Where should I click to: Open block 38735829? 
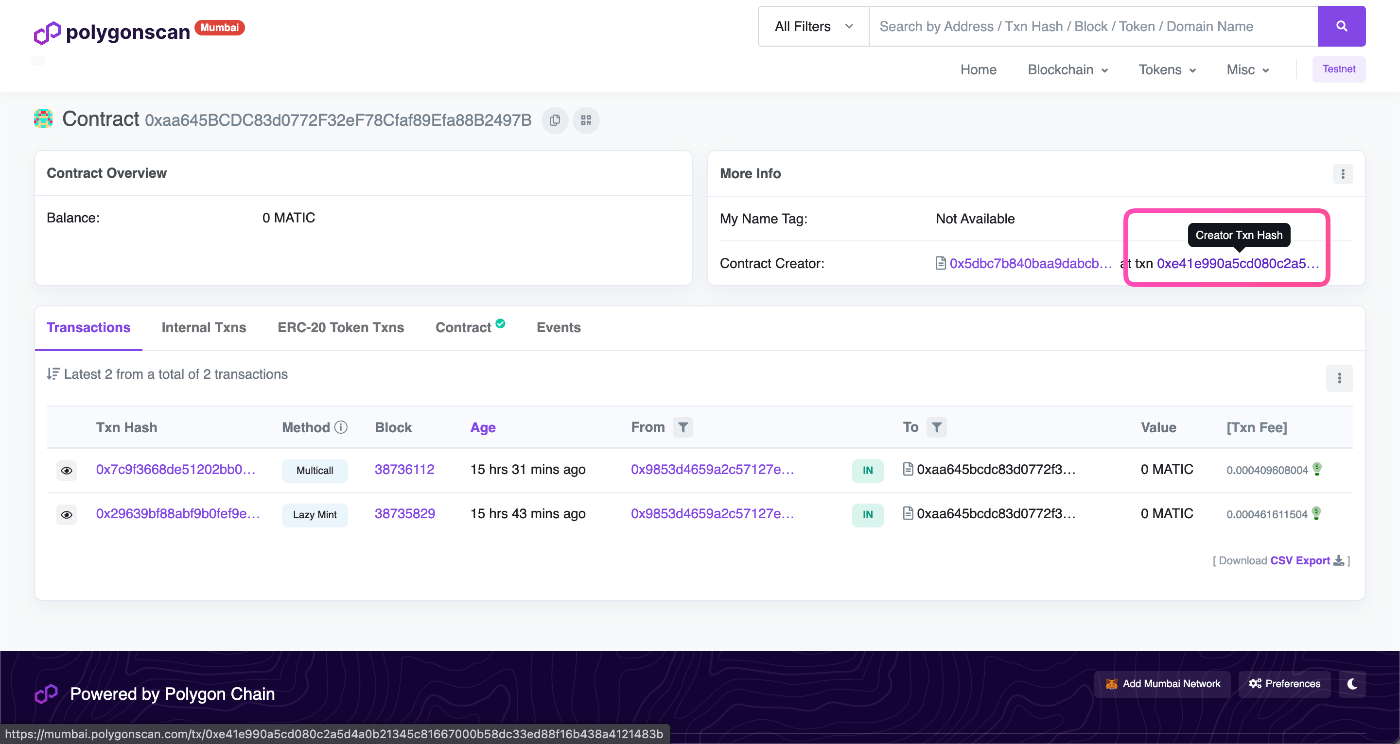[405, 513]
